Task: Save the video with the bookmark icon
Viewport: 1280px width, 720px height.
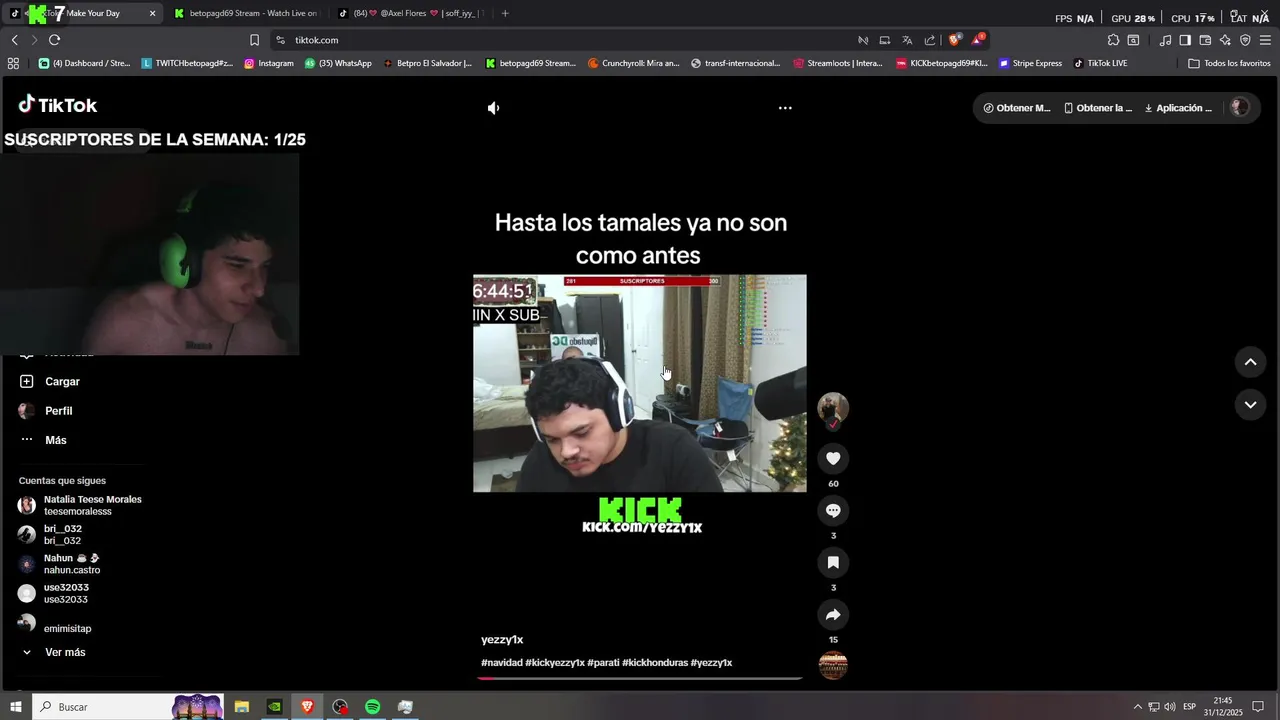Action: pos(833,562)
